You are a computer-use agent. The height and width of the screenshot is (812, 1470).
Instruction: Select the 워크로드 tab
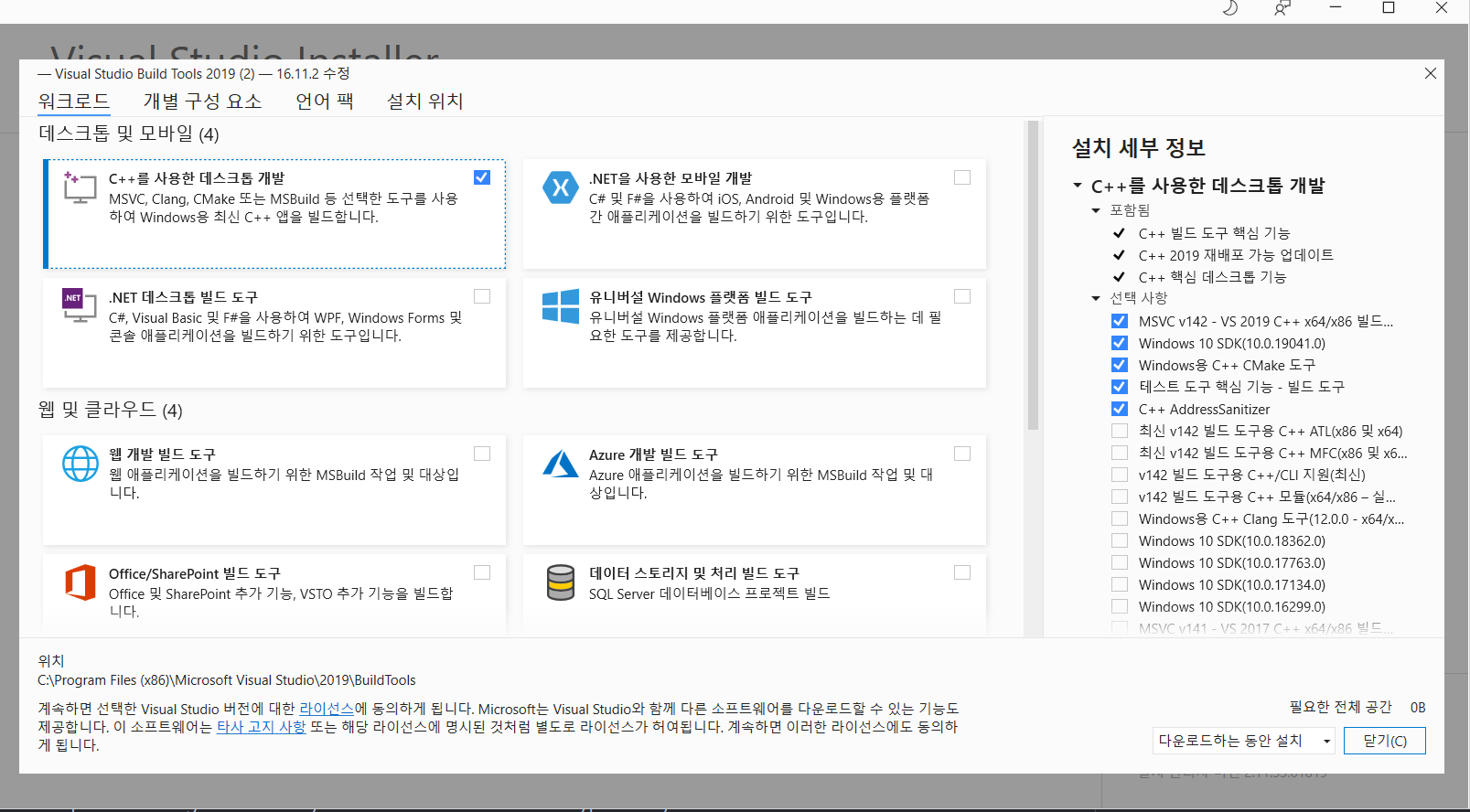(74, 101)
